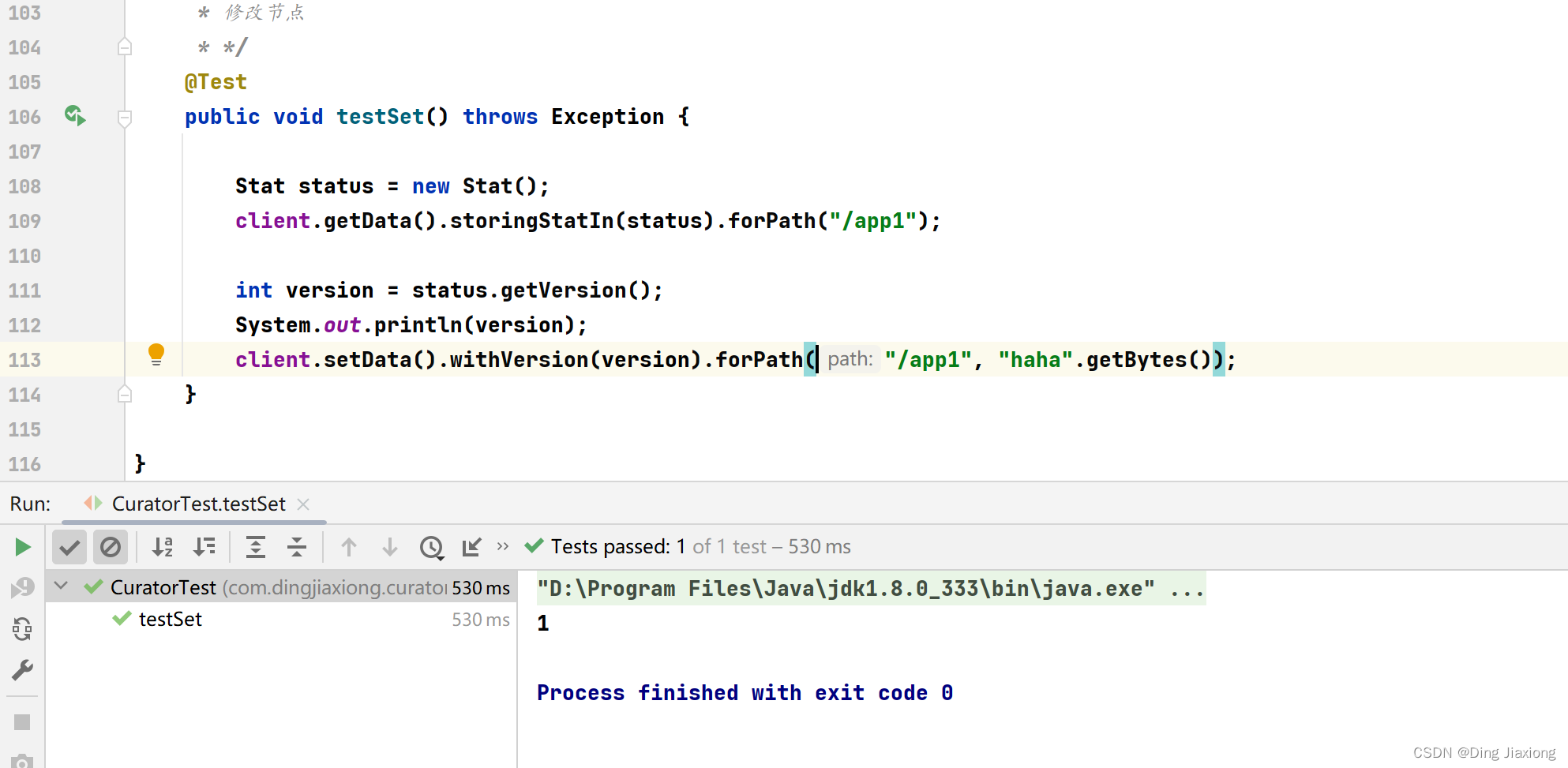
Task: Rerun the test with the green play button
Action: click(23, 547)
